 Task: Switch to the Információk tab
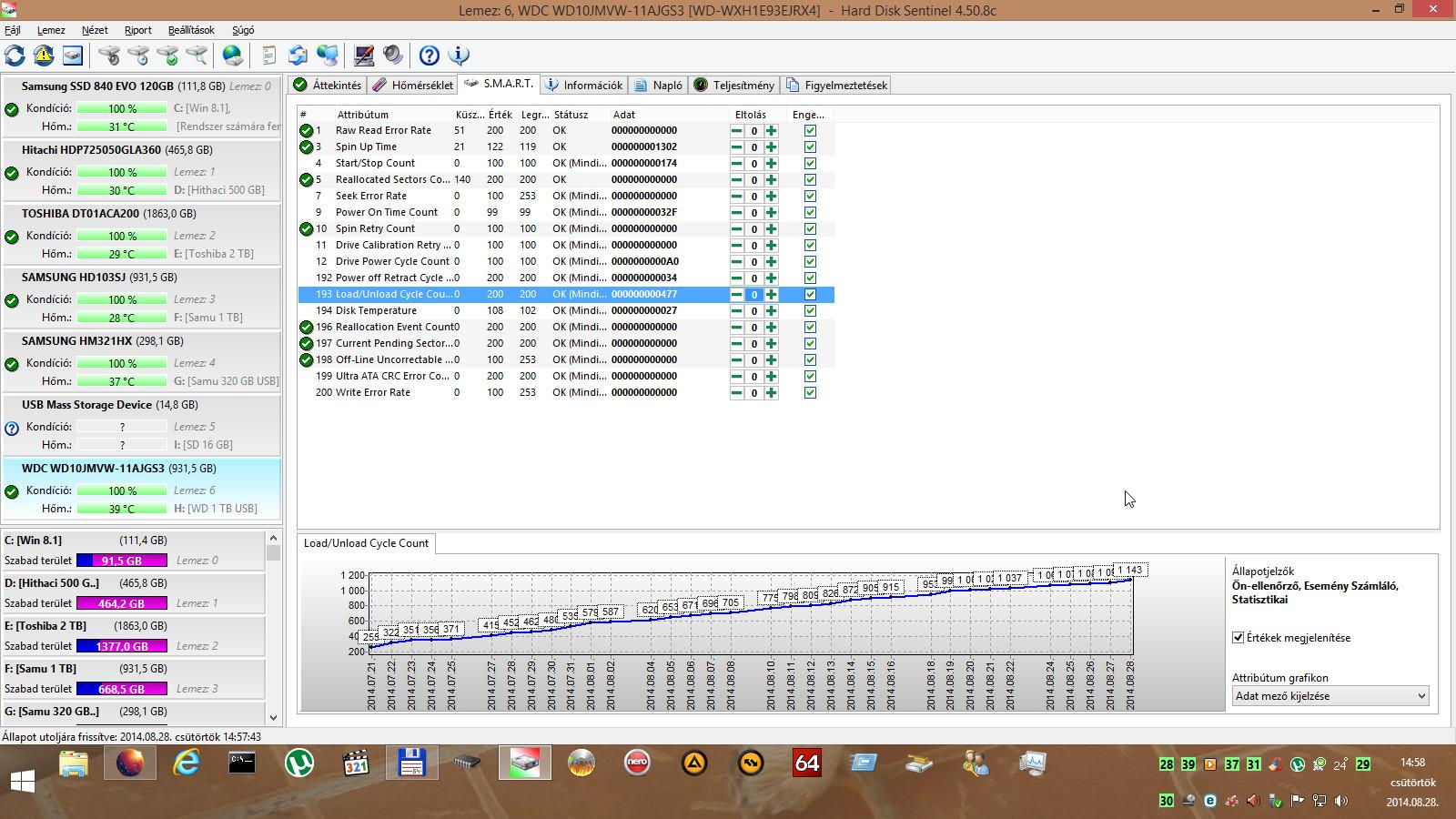pos(583,85)
